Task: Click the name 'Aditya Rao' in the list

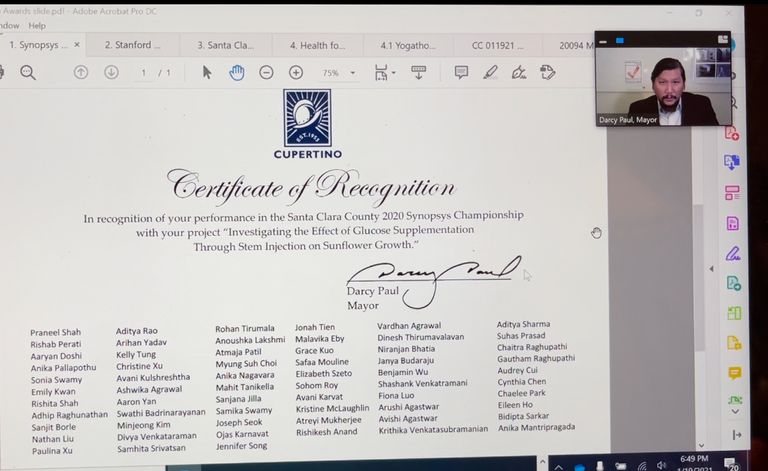Action: click(x=137, y=331)
